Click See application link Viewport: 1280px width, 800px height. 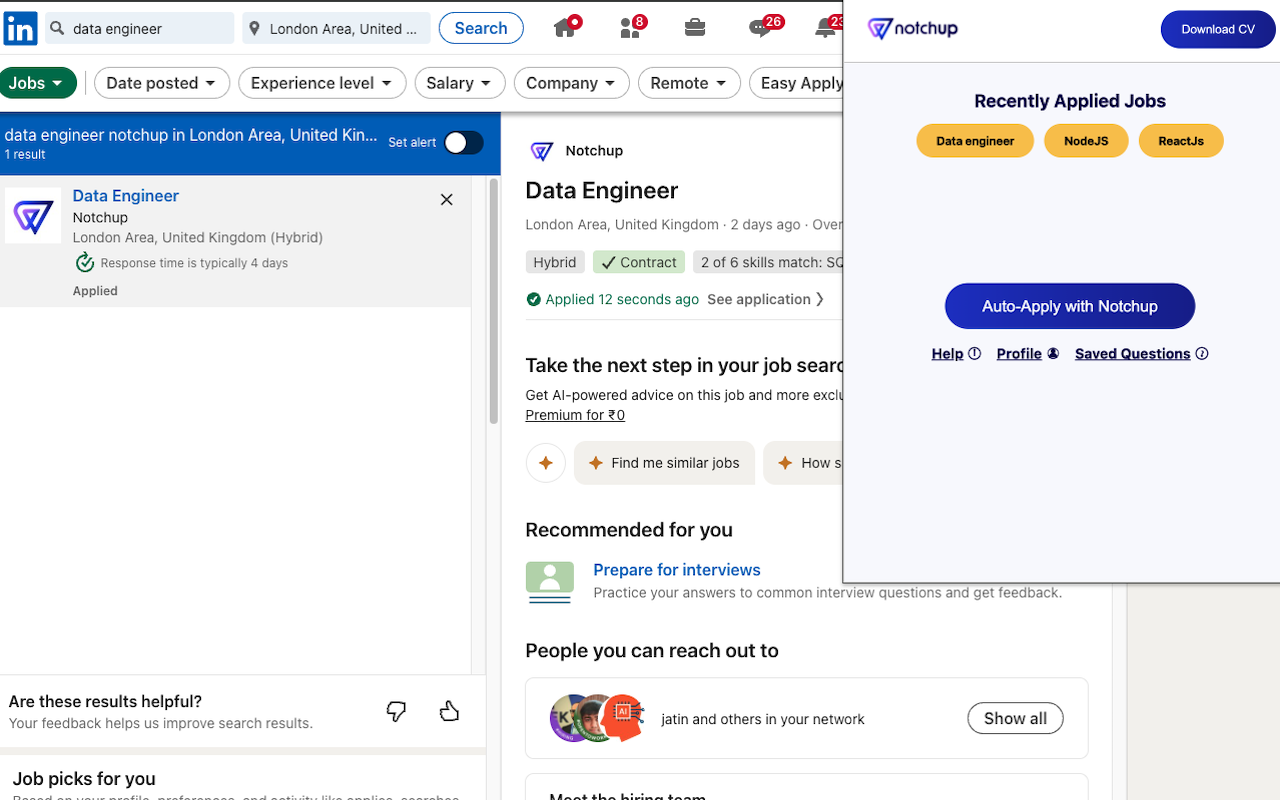[766, 299]
